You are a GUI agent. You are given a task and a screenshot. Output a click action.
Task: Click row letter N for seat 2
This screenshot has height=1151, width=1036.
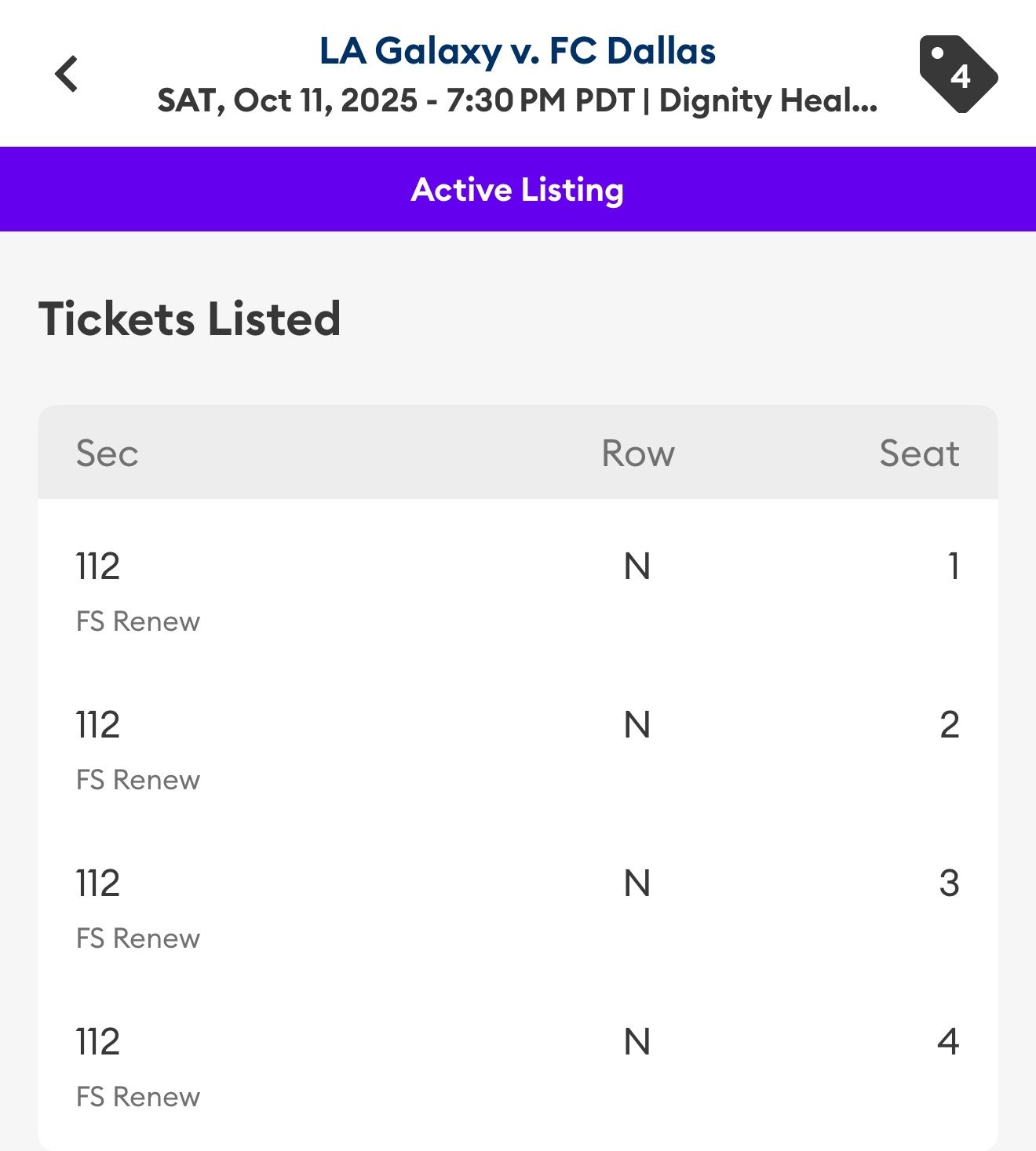tap(637, 725)
